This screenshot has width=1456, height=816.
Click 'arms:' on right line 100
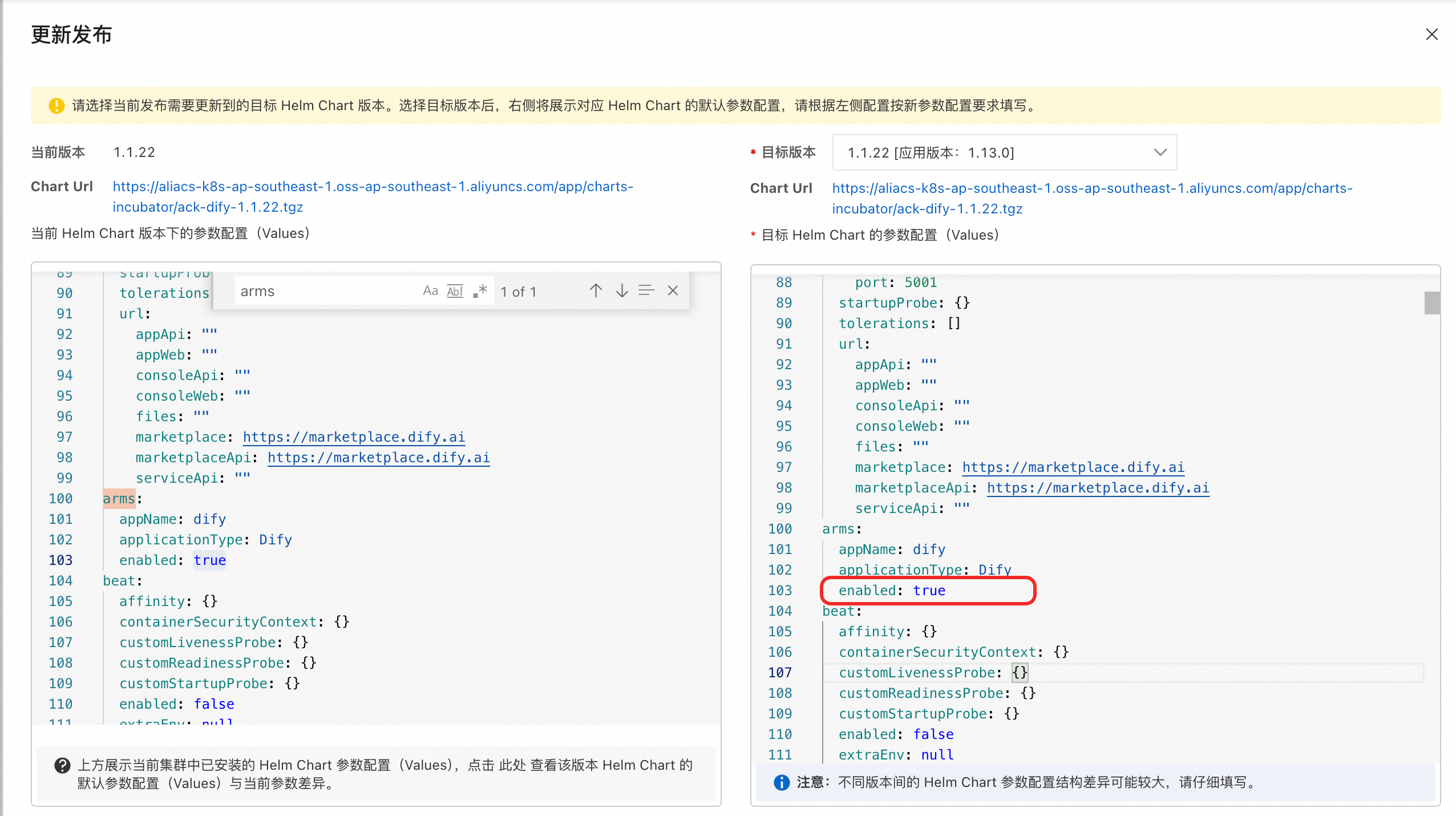842,529
